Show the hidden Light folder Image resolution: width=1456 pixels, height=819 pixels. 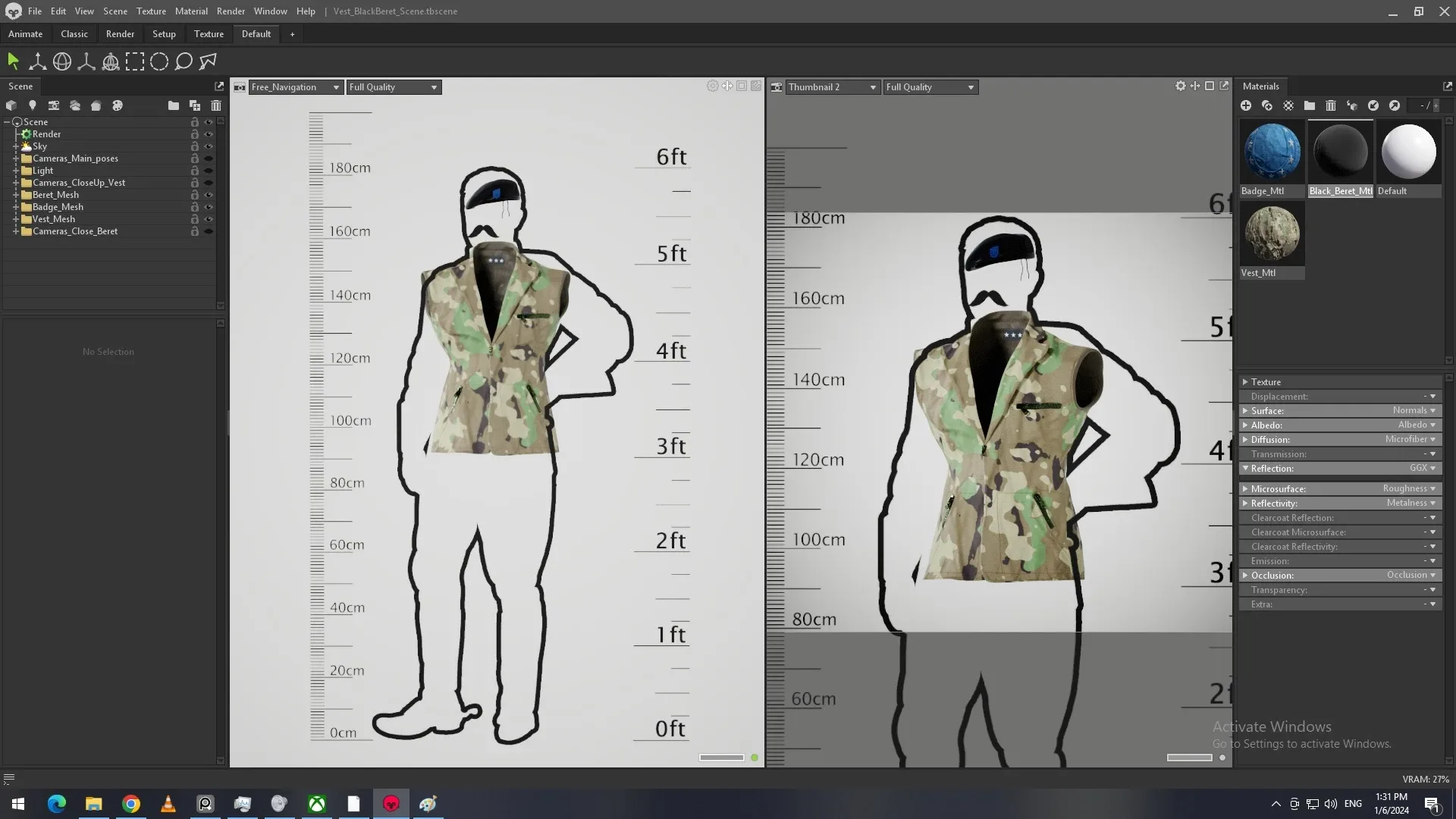click(x=209, y=171)
